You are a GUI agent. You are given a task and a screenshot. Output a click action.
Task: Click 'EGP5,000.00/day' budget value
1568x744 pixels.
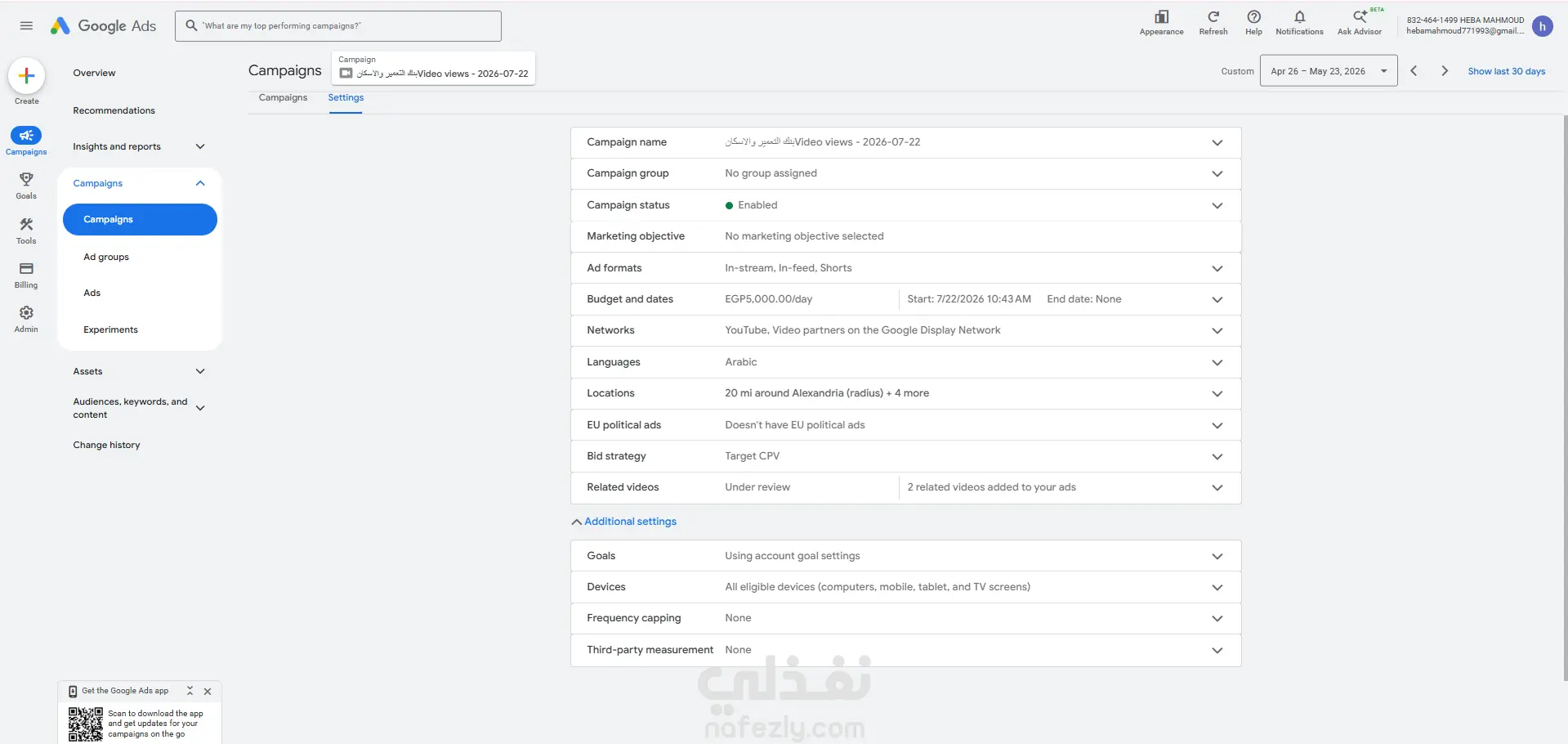coord(768,299)
